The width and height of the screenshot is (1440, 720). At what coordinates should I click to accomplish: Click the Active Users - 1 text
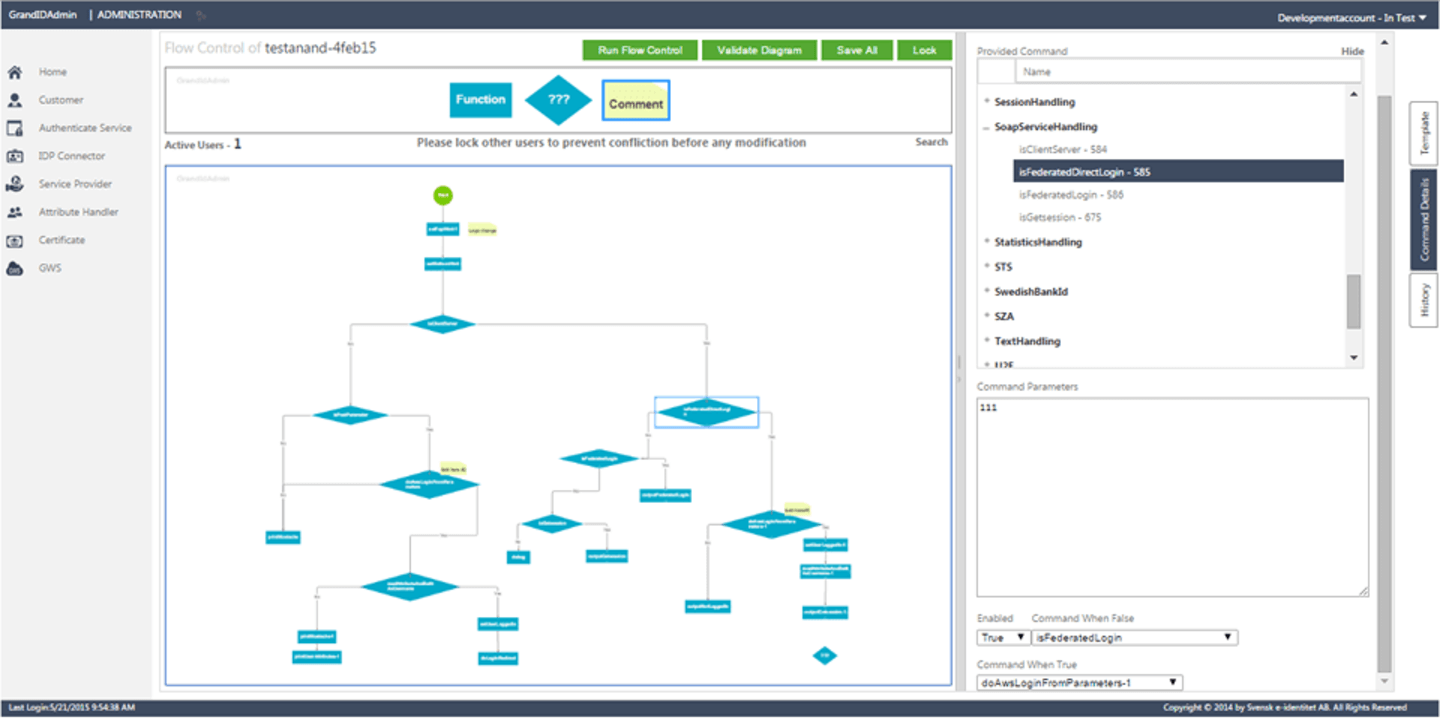click(203, 144)
